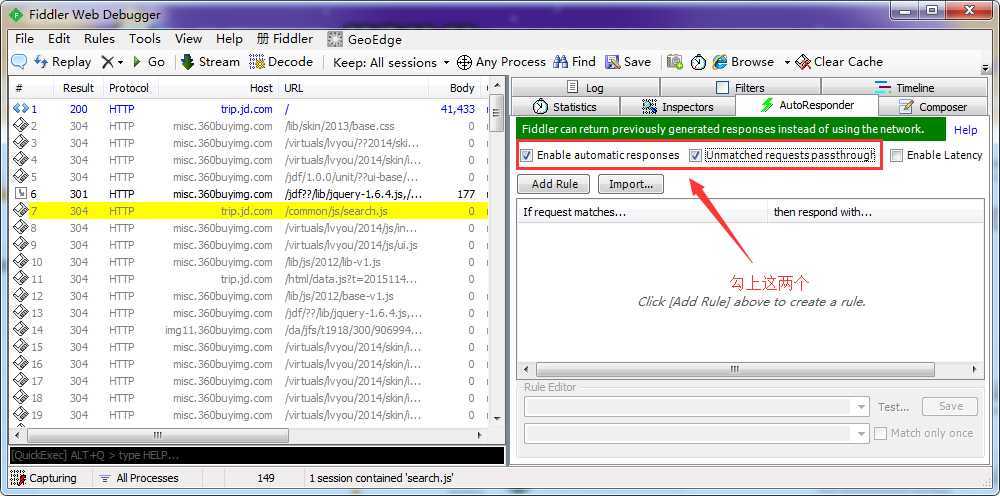Open the File menu
Viewport: 1000px width, 496px height.
coord(24,39)
